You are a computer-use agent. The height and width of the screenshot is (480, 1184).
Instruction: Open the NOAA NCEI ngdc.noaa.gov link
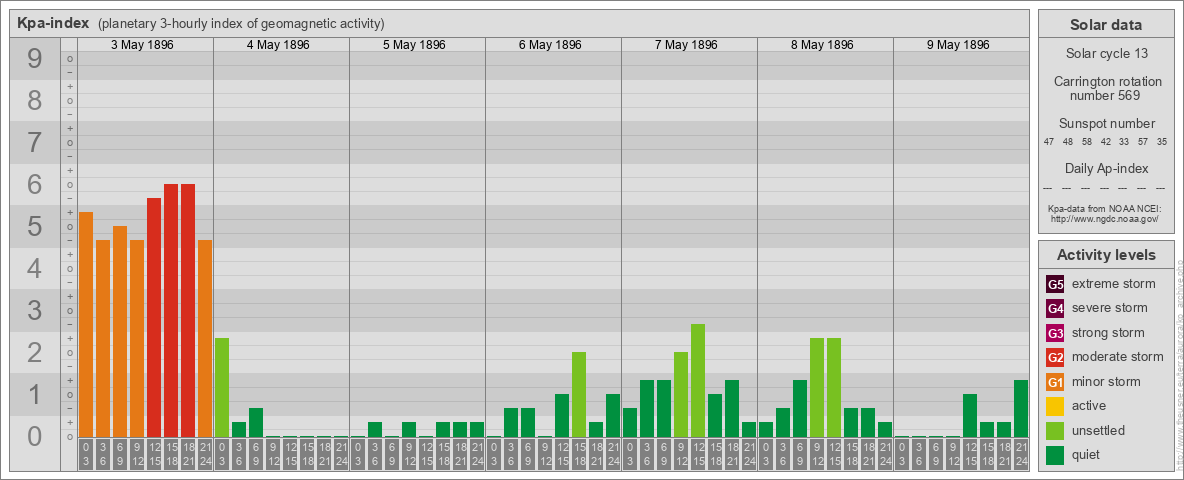(x=1104, y=218)
